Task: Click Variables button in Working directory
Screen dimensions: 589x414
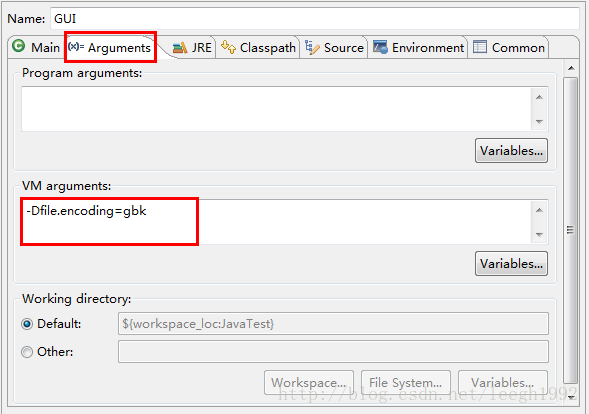Action: (x=503, y=382)
